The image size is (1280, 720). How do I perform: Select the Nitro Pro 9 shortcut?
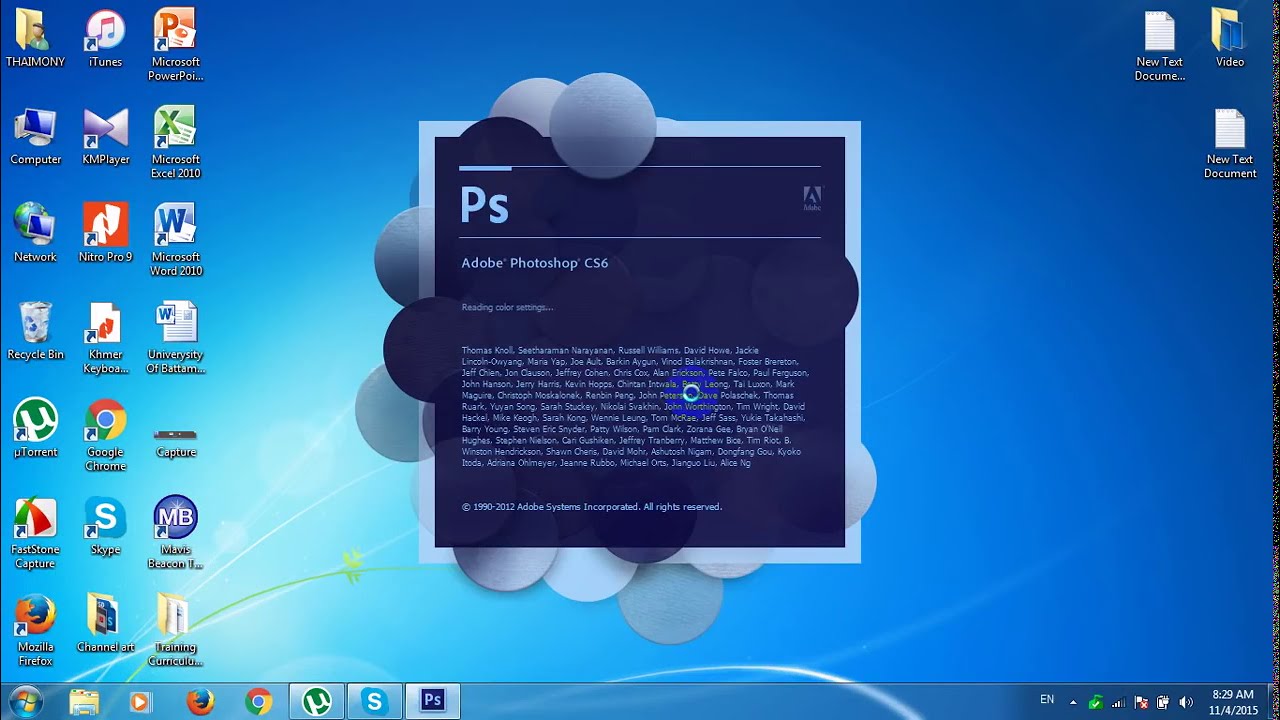pos(105,234)
